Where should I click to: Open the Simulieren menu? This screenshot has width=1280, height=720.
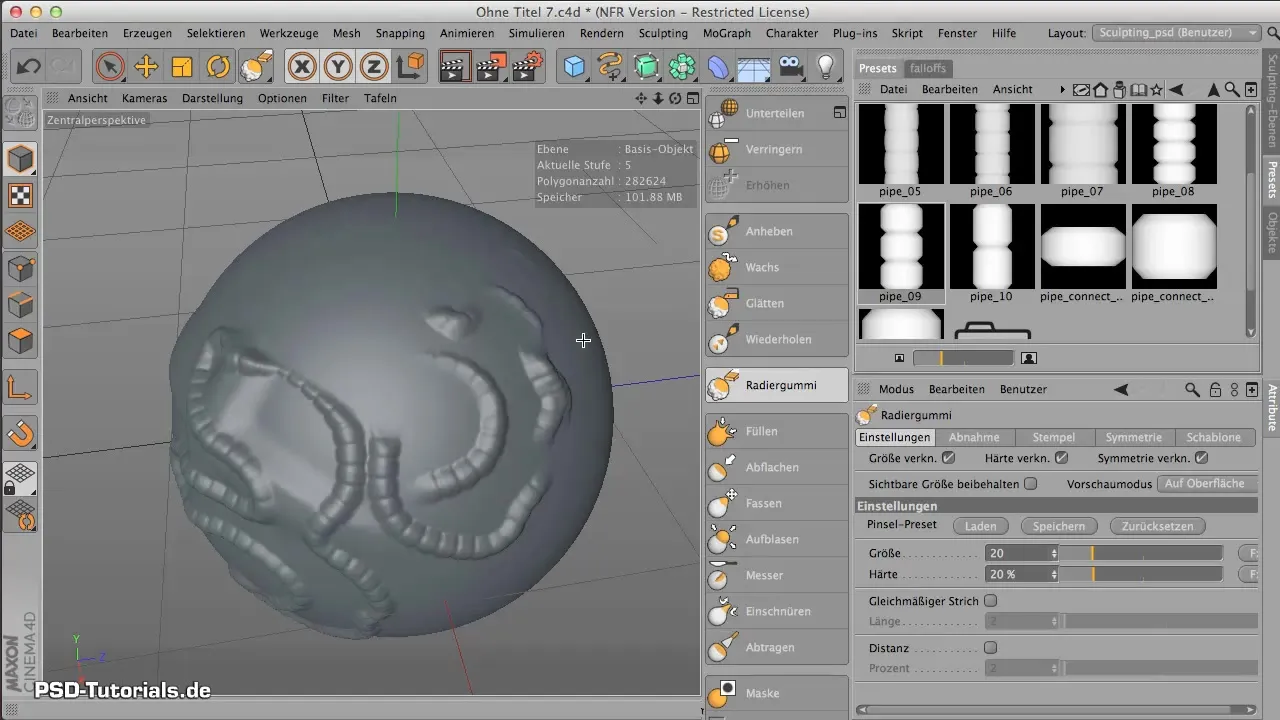pyautogui.click(x=537, y=33)
